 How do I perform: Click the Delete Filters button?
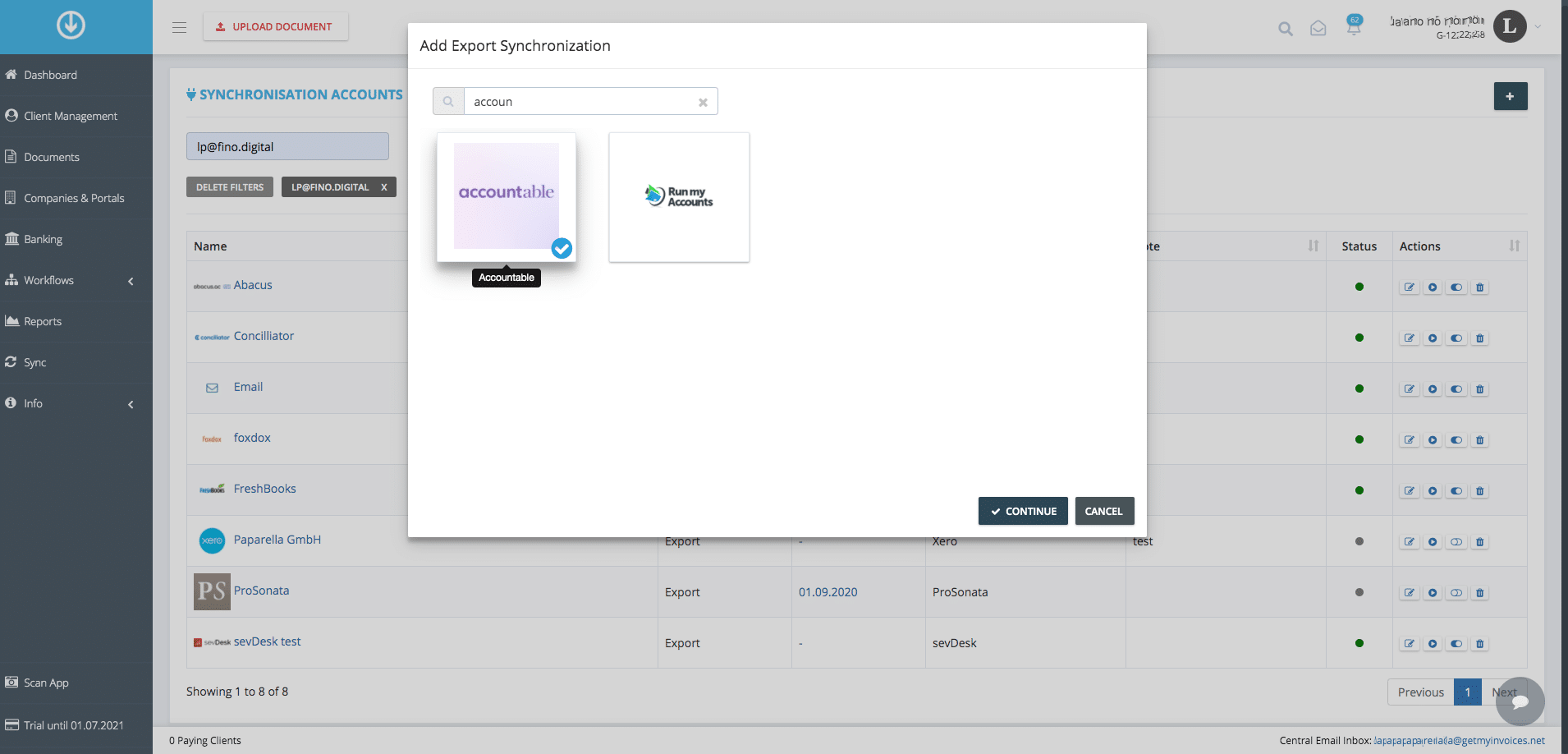(x=230, y=187)
